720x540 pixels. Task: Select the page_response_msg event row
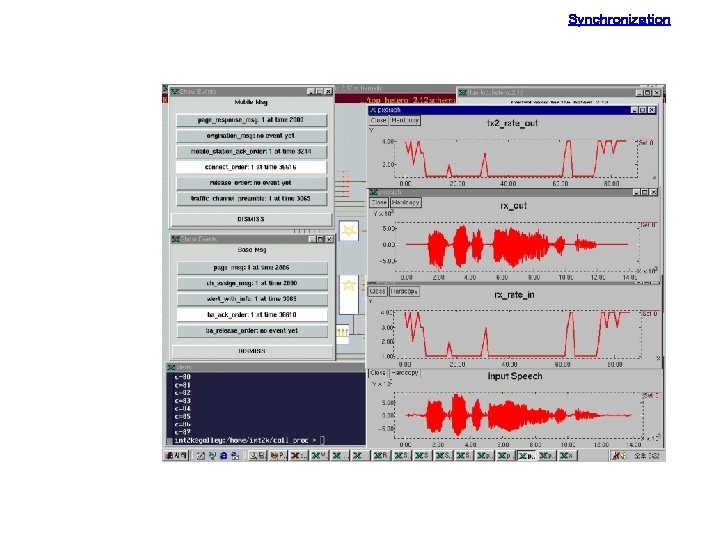(251, 120)
